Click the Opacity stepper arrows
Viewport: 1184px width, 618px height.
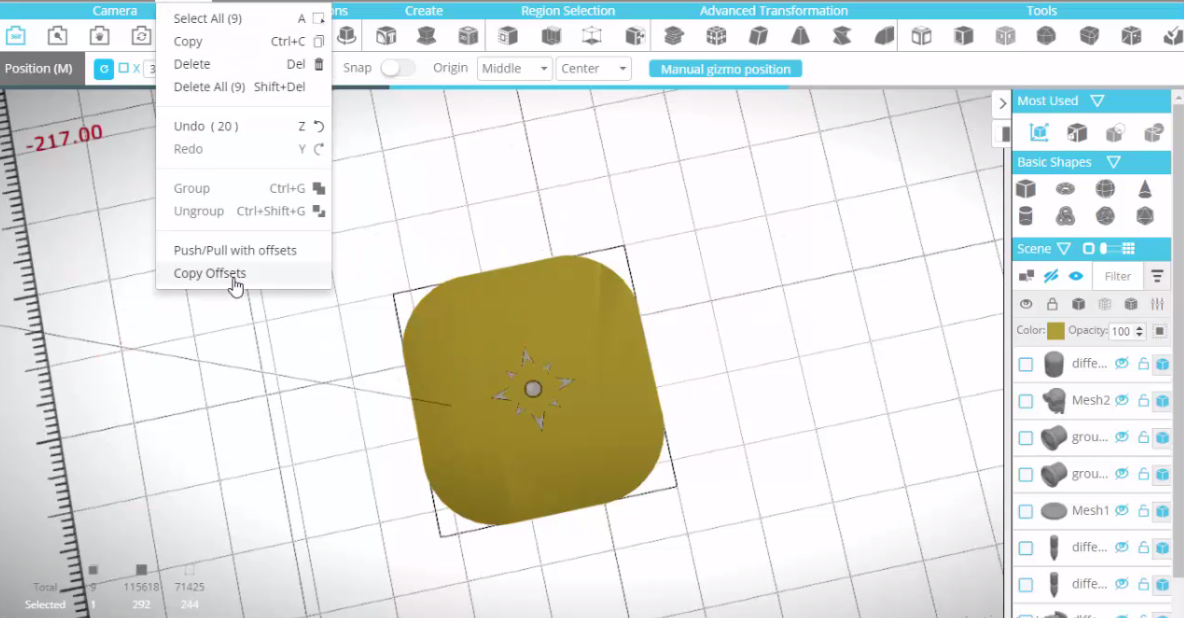pyautogui.click(x=1139, y=331)
